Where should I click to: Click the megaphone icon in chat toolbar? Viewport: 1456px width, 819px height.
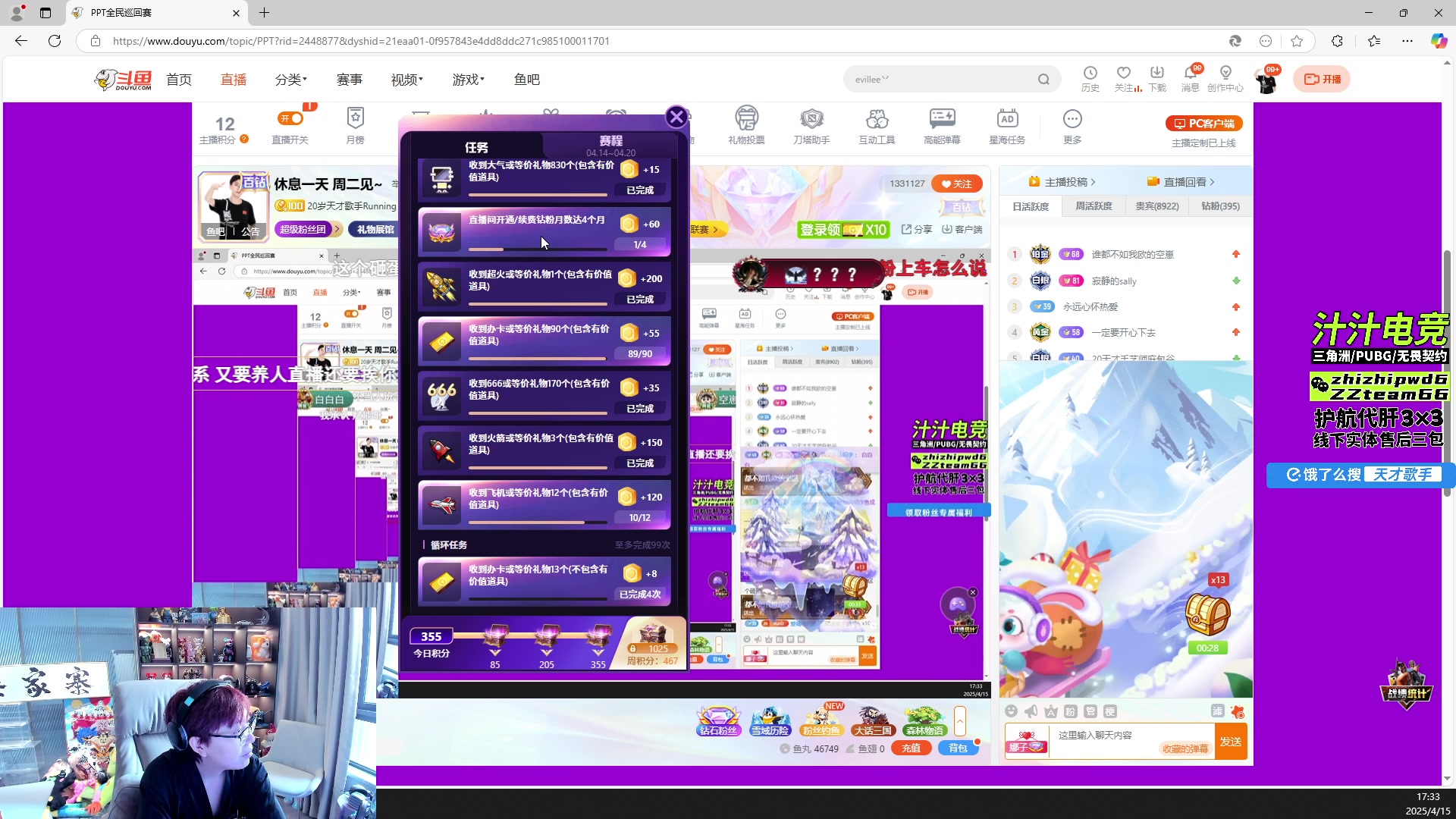coord(1031,711)
